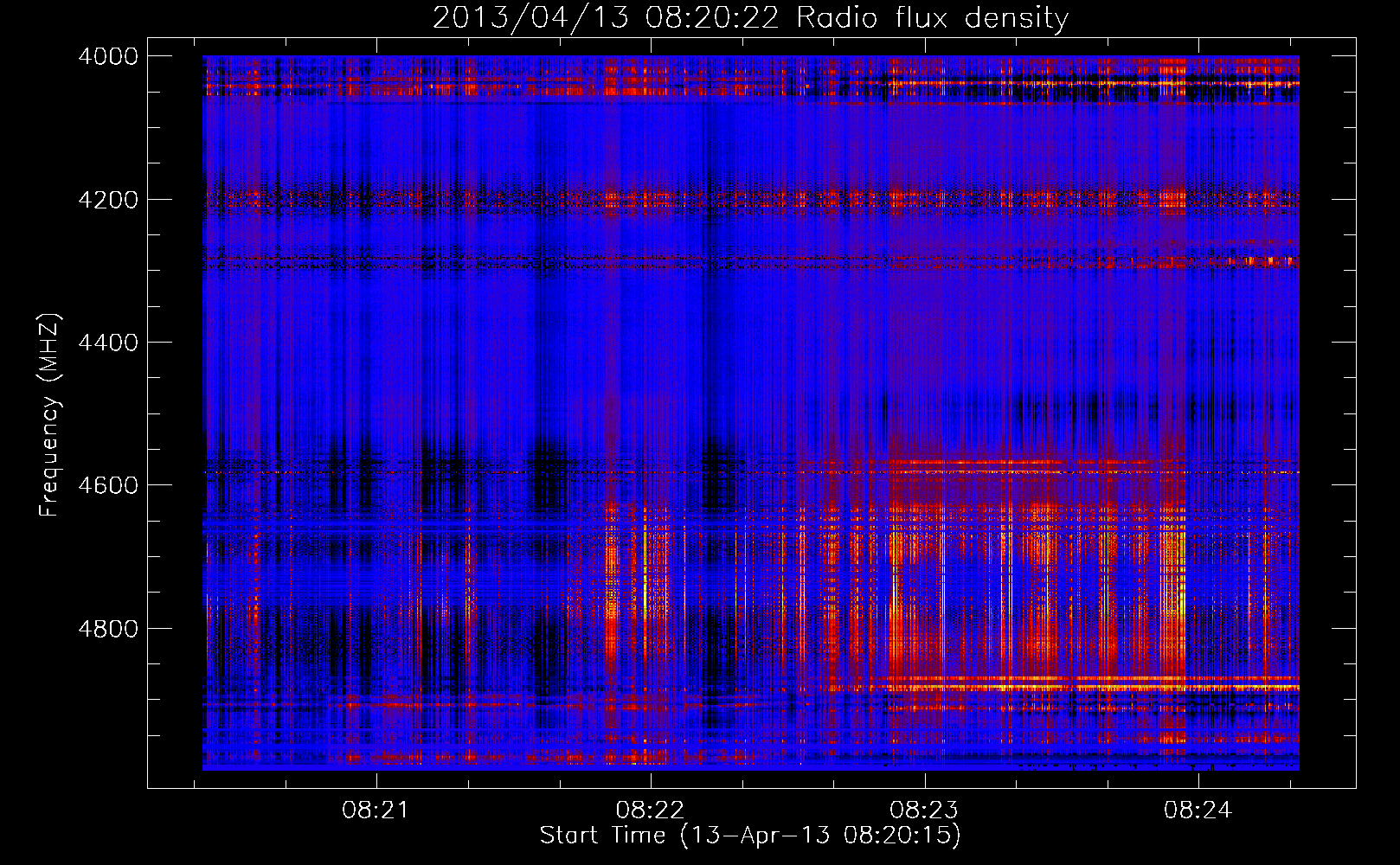
Task: Click the 08:22 time tick label
Action: 650,811
